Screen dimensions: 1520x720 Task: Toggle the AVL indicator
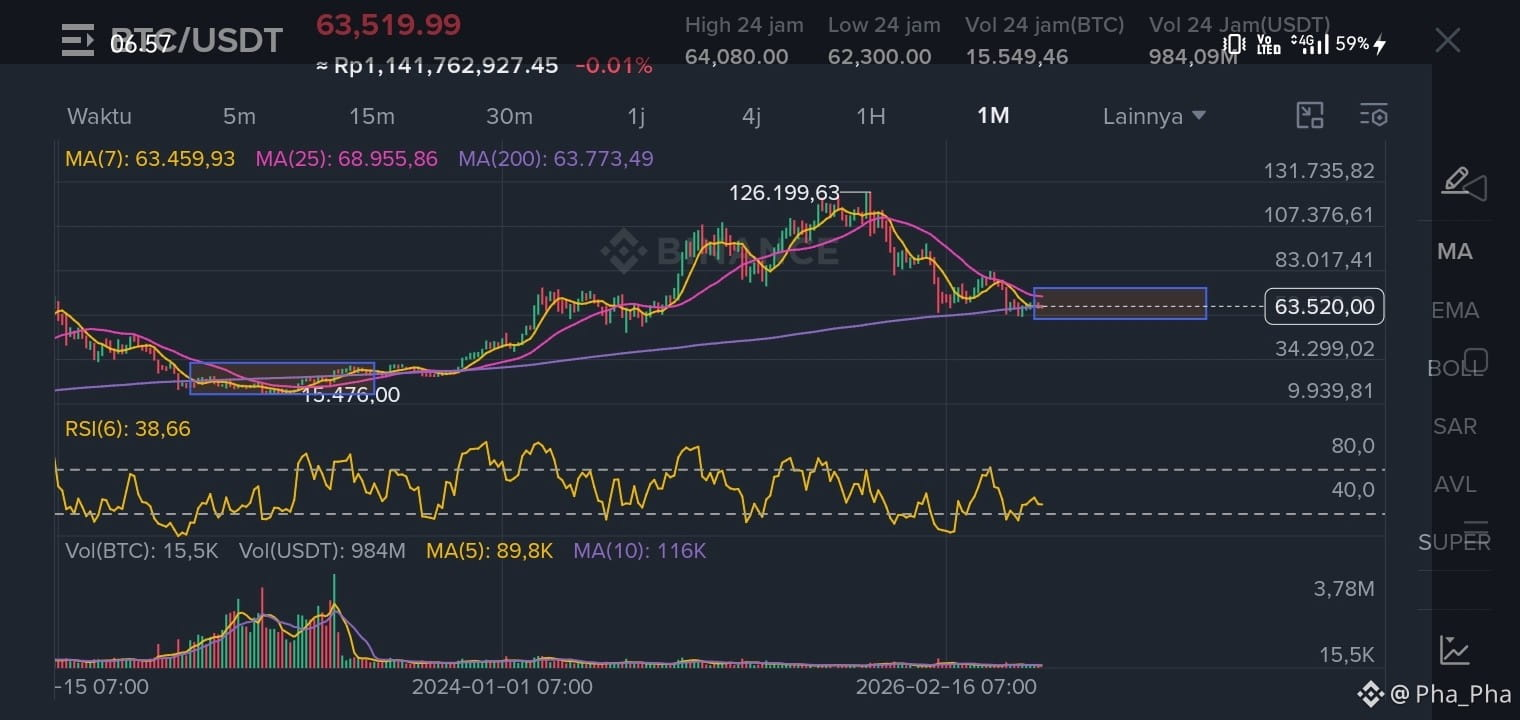coord(1455,485)
